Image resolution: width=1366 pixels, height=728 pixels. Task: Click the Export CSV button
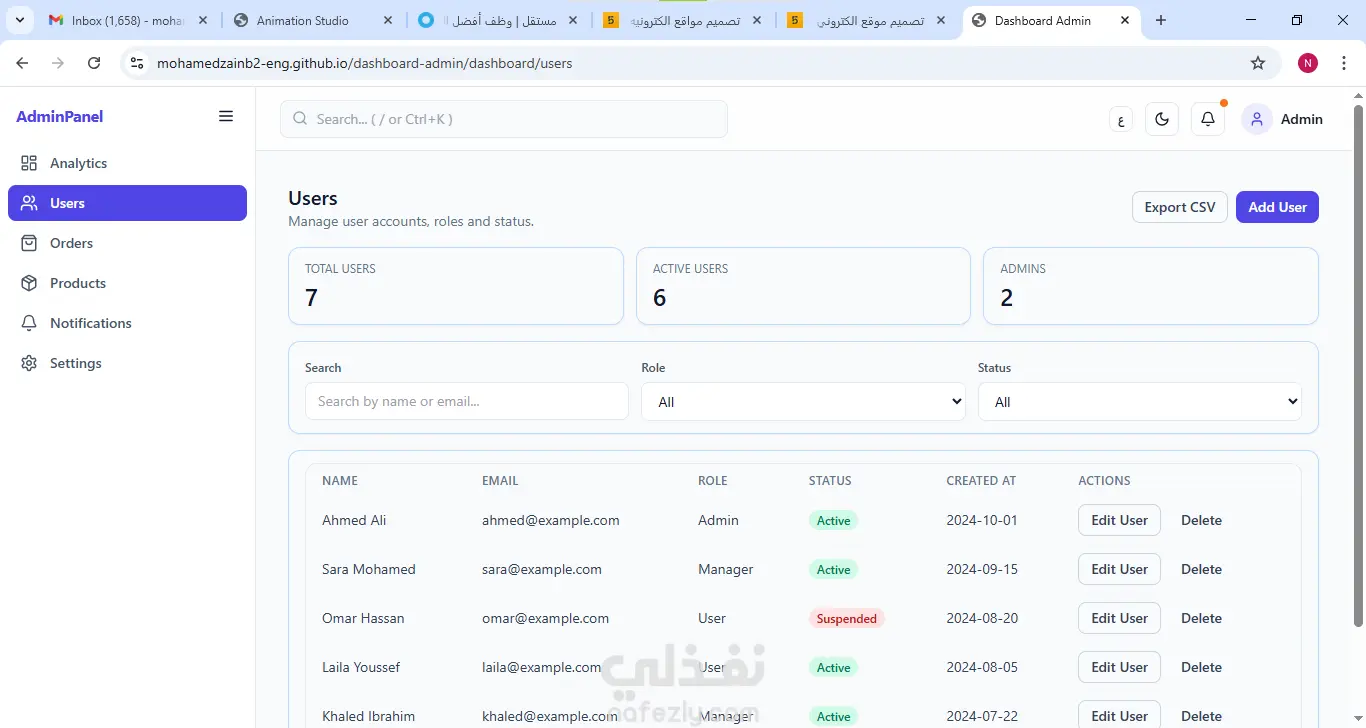click(1180, 207)
